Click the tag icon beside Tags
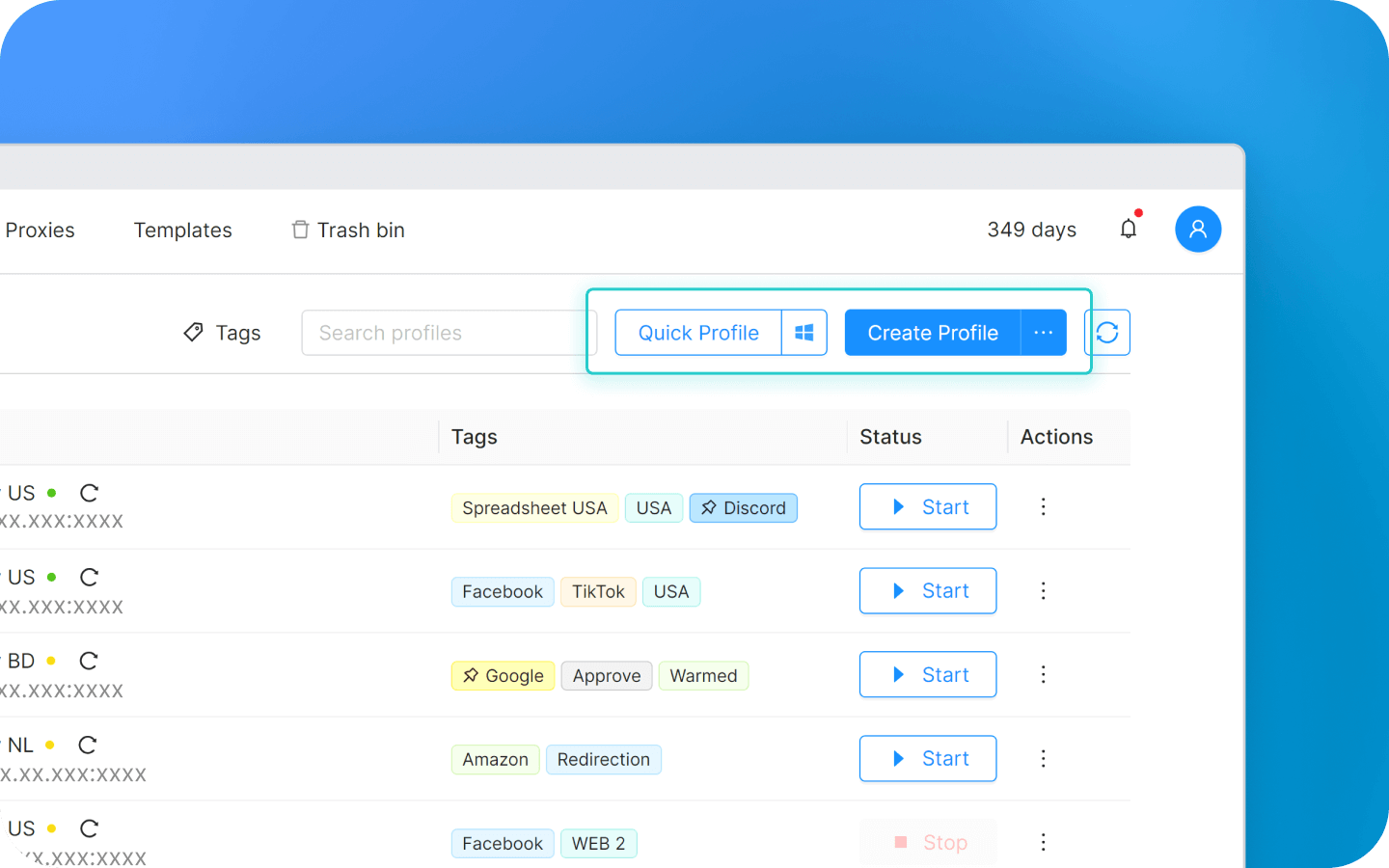Image resolution: width=1389 pixels, height=868 pixels. pos(193,332)
